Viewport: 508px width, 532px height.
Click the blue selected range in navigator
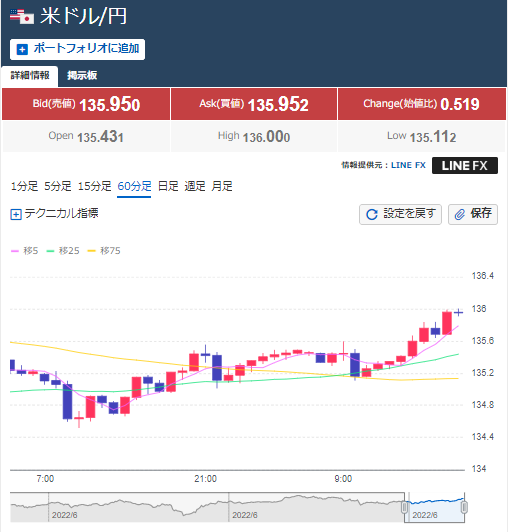tap(434, 508)
